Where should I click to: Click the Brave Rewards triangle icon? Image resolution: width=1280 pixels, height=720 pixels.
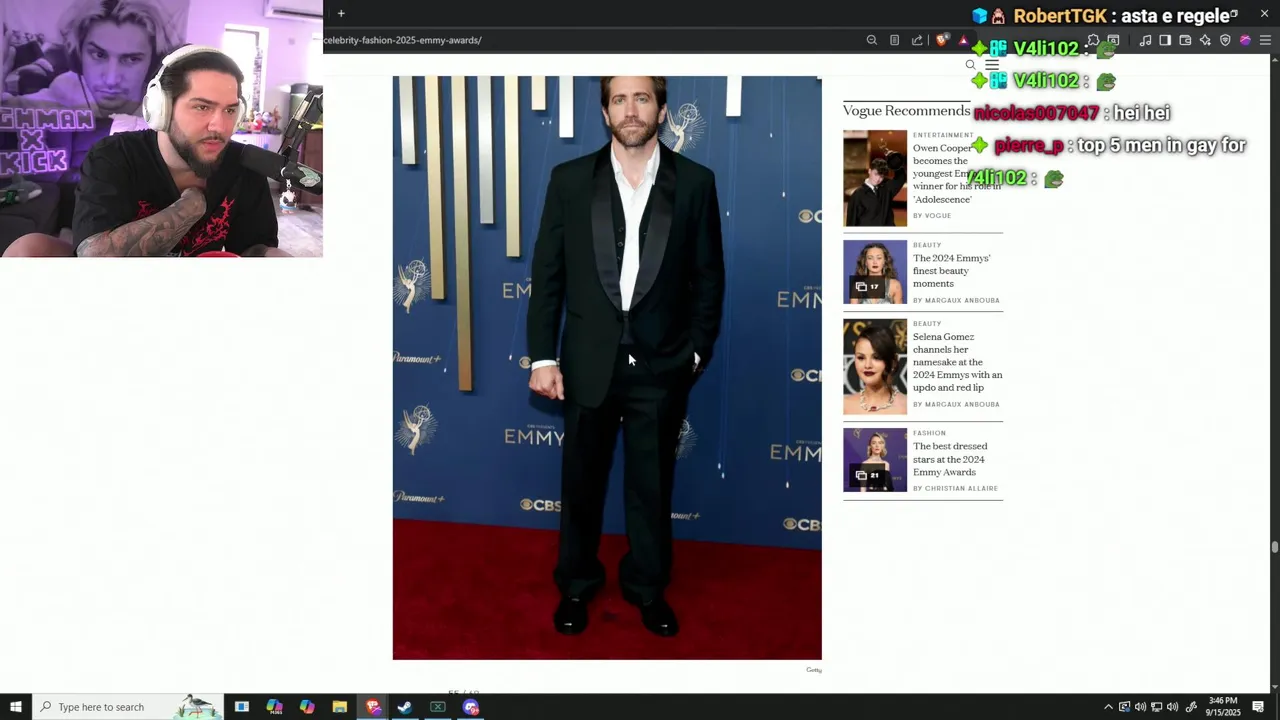click(x=963, y=40)
